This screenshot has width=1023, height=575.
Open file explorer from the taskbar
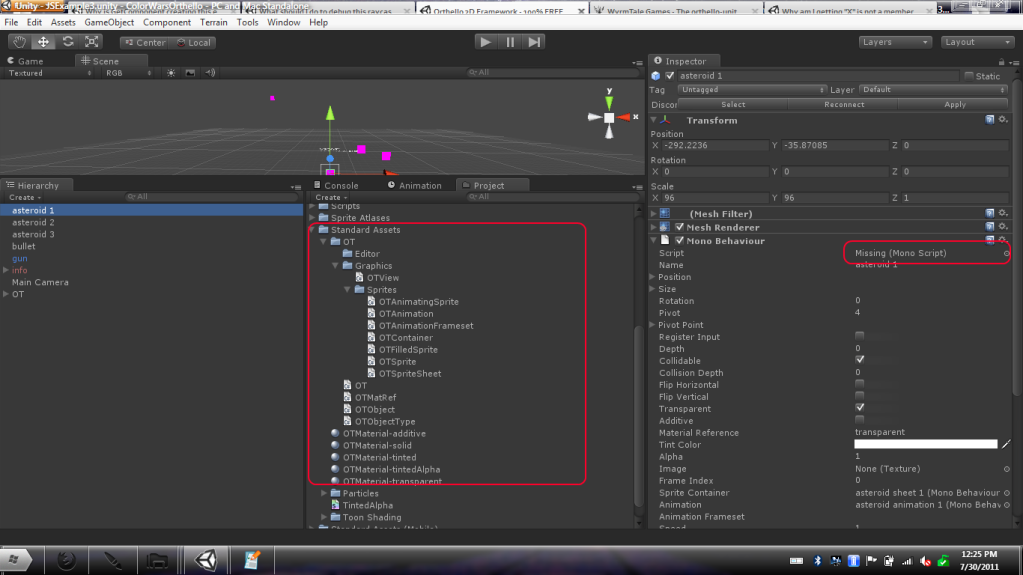[157, 559]
